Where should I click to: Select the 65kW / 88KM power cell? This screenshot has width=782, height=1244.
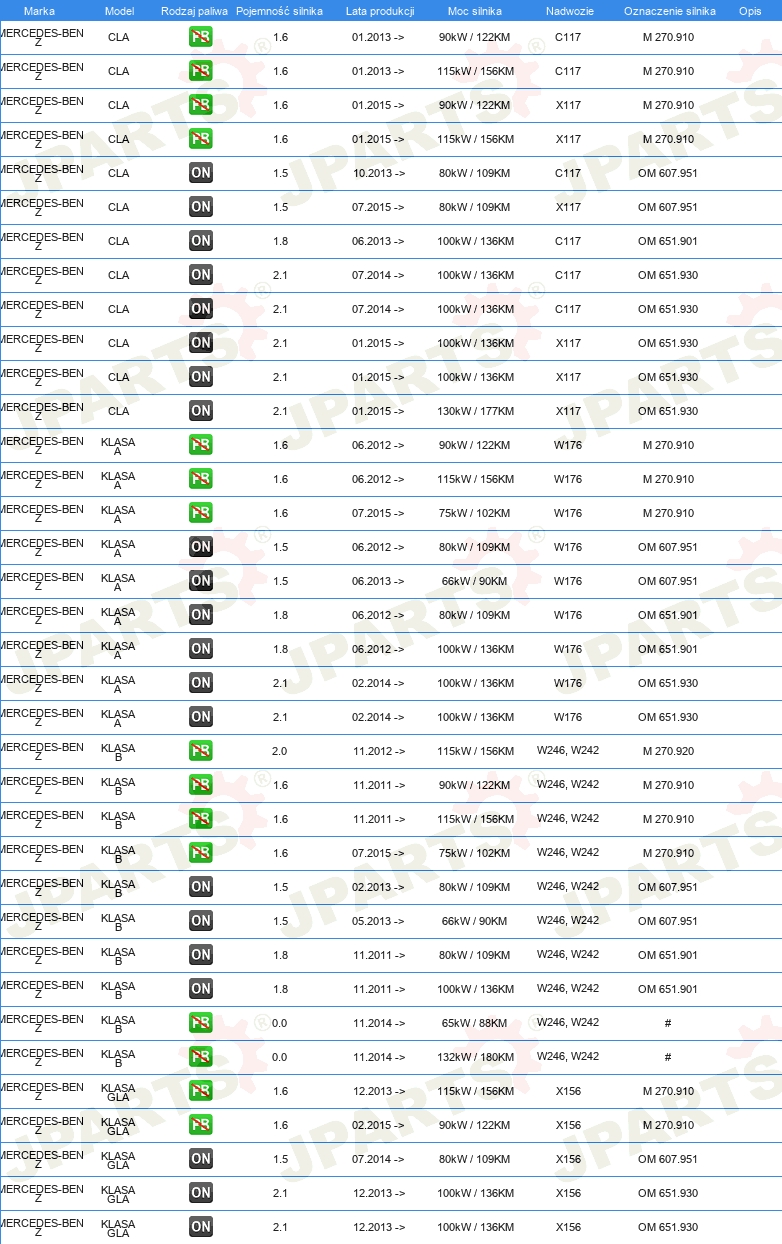[475, 1023]
